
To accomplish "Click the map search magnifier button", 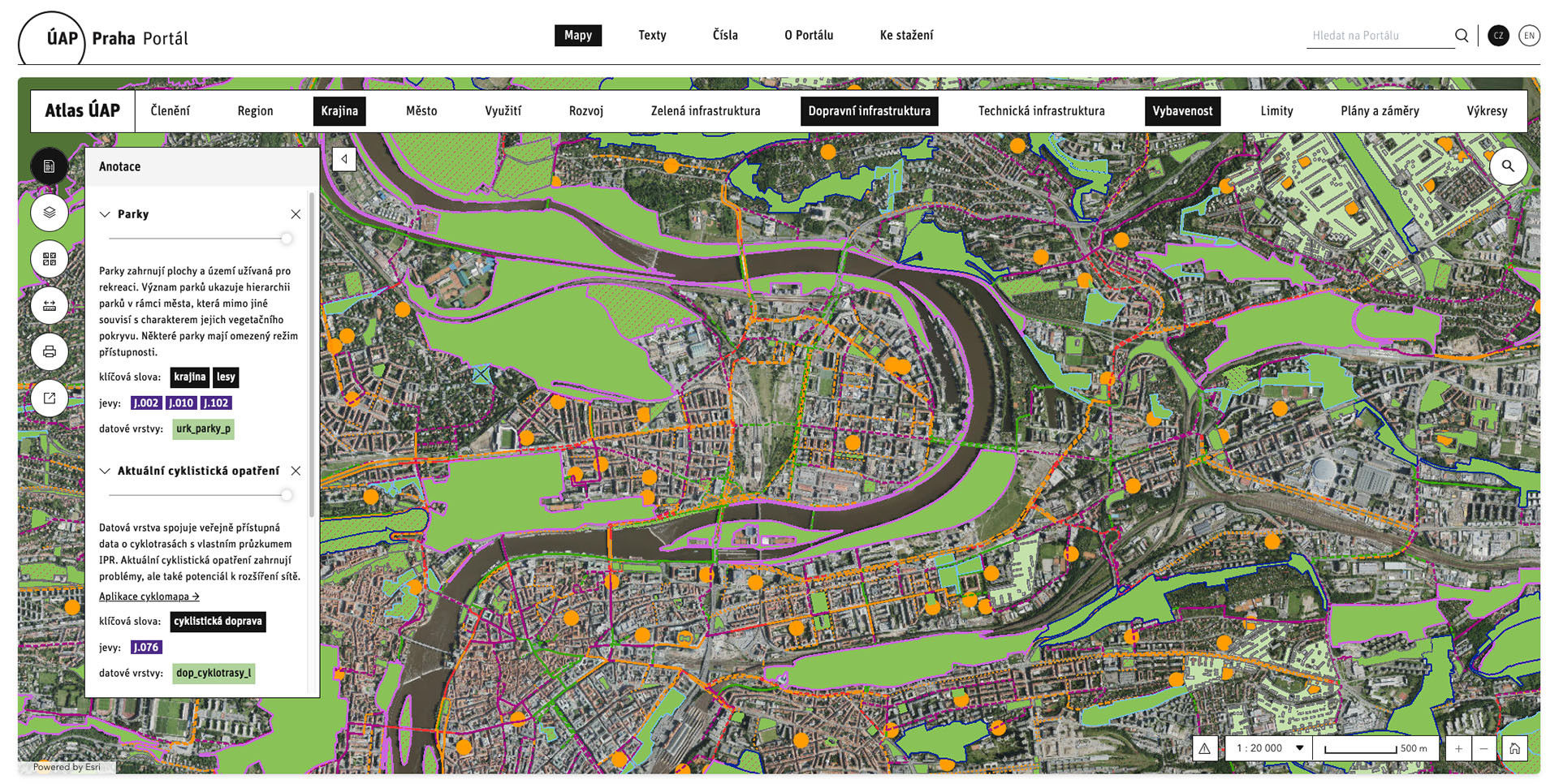I will pos(1508,166).
